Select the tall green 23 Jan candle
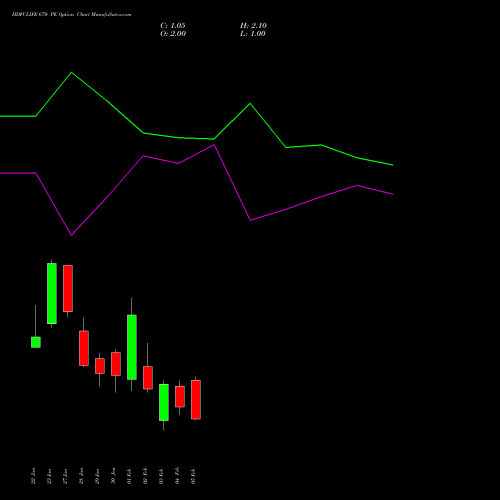The width and height of the screenshot is (500, 500). pos(52,293)
